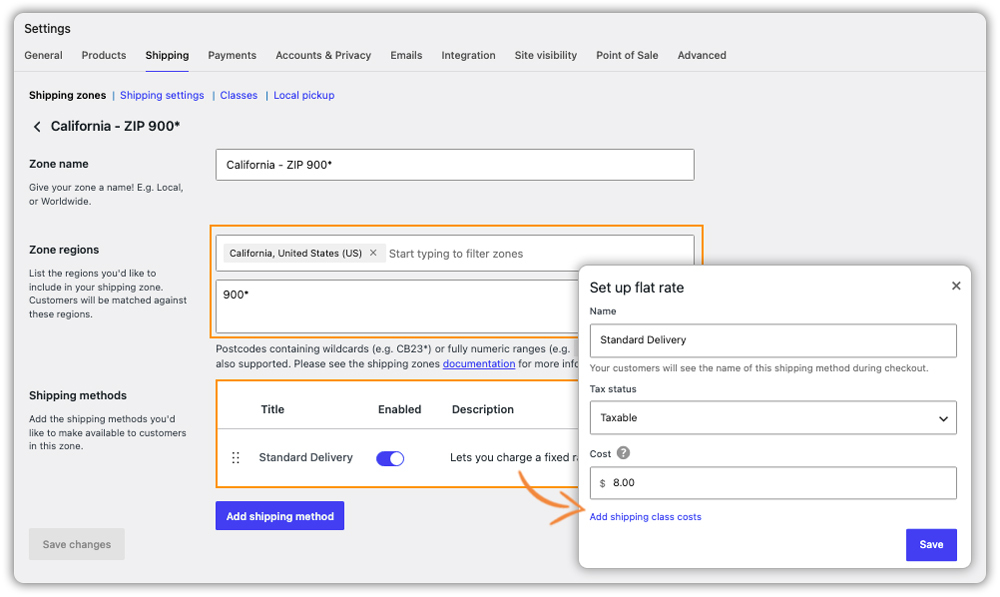Edit the postcode box containing 900*
Screen dimensions: 1000x597
click(397, 306)
